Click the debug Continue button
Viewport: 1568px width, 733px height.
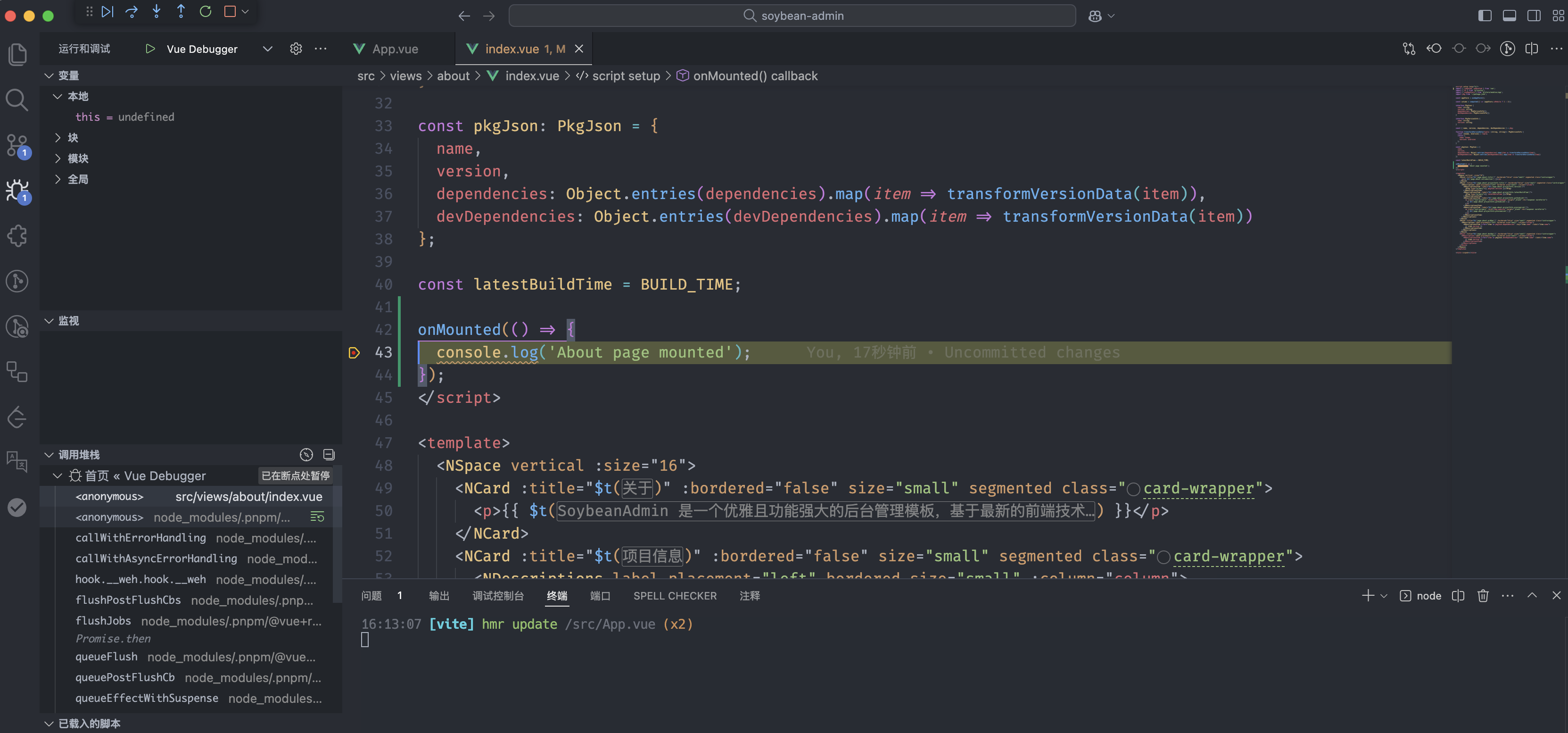(107, 12)
